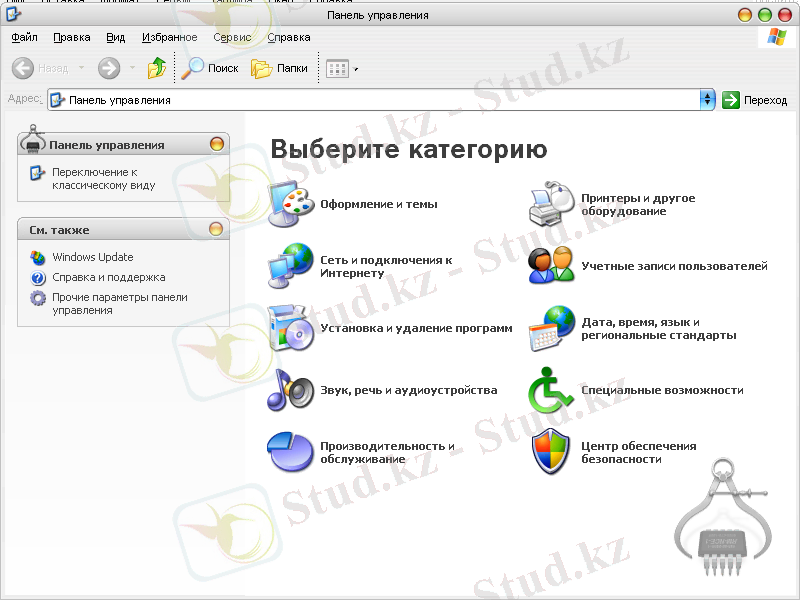Click the Windows Update globe icon
This screenshot has width=800, height=600.
click(x=38, y=258)
